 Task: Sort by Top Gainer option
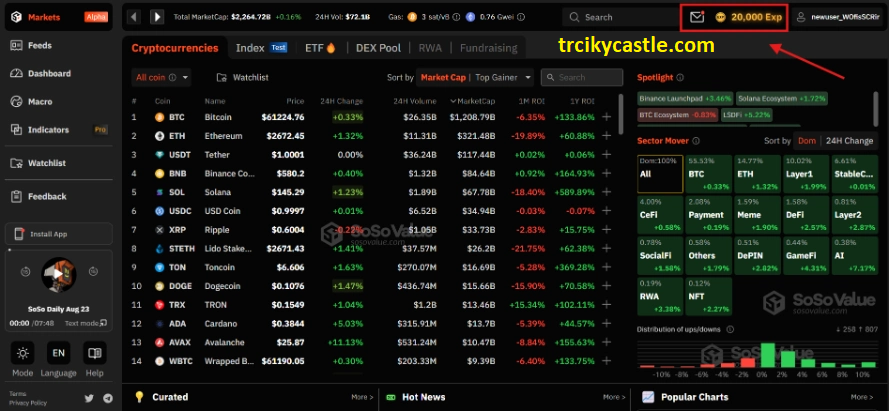[496, 78]
